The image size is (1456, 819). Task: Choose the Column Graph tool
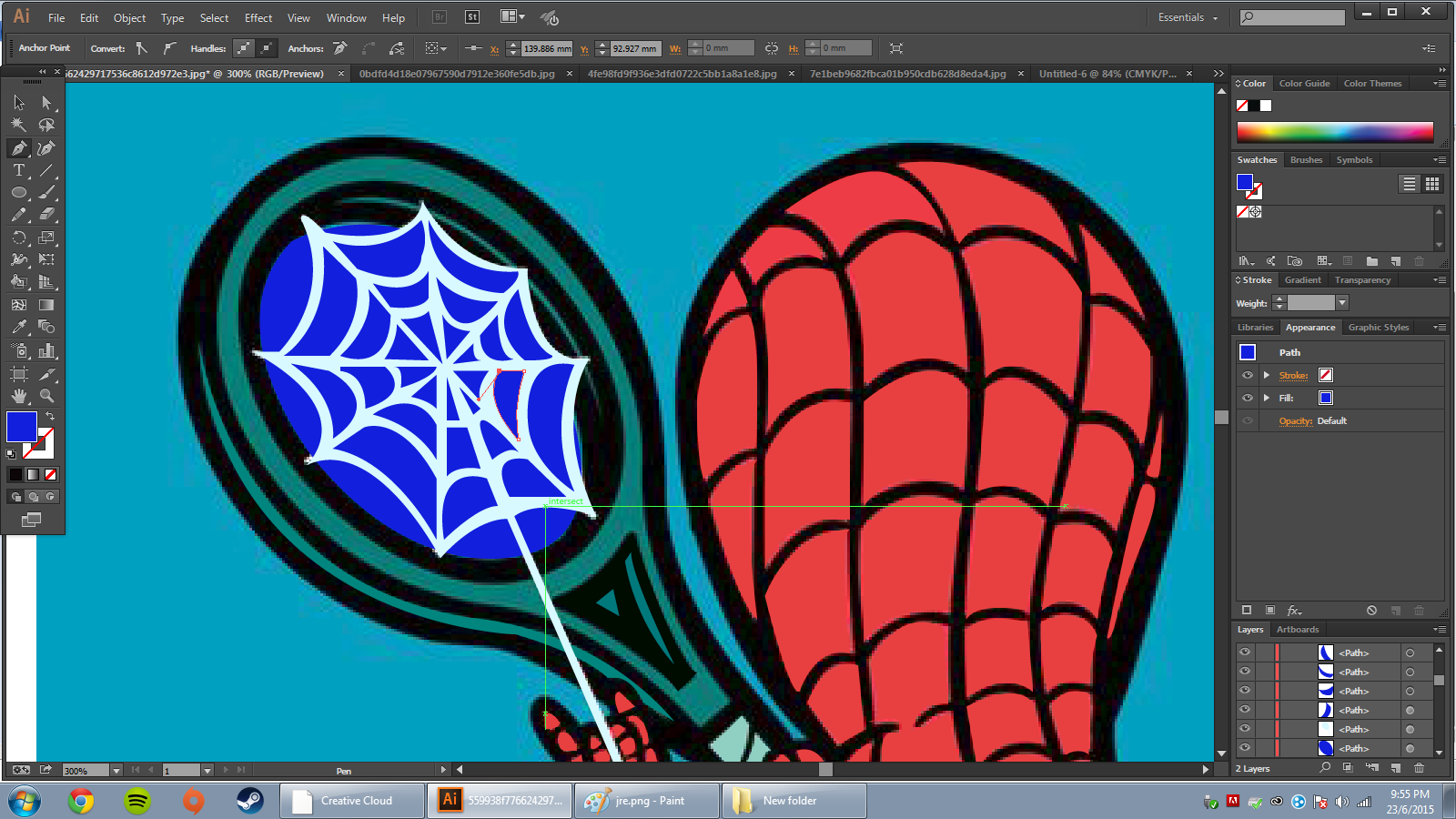tap(46, 350)
